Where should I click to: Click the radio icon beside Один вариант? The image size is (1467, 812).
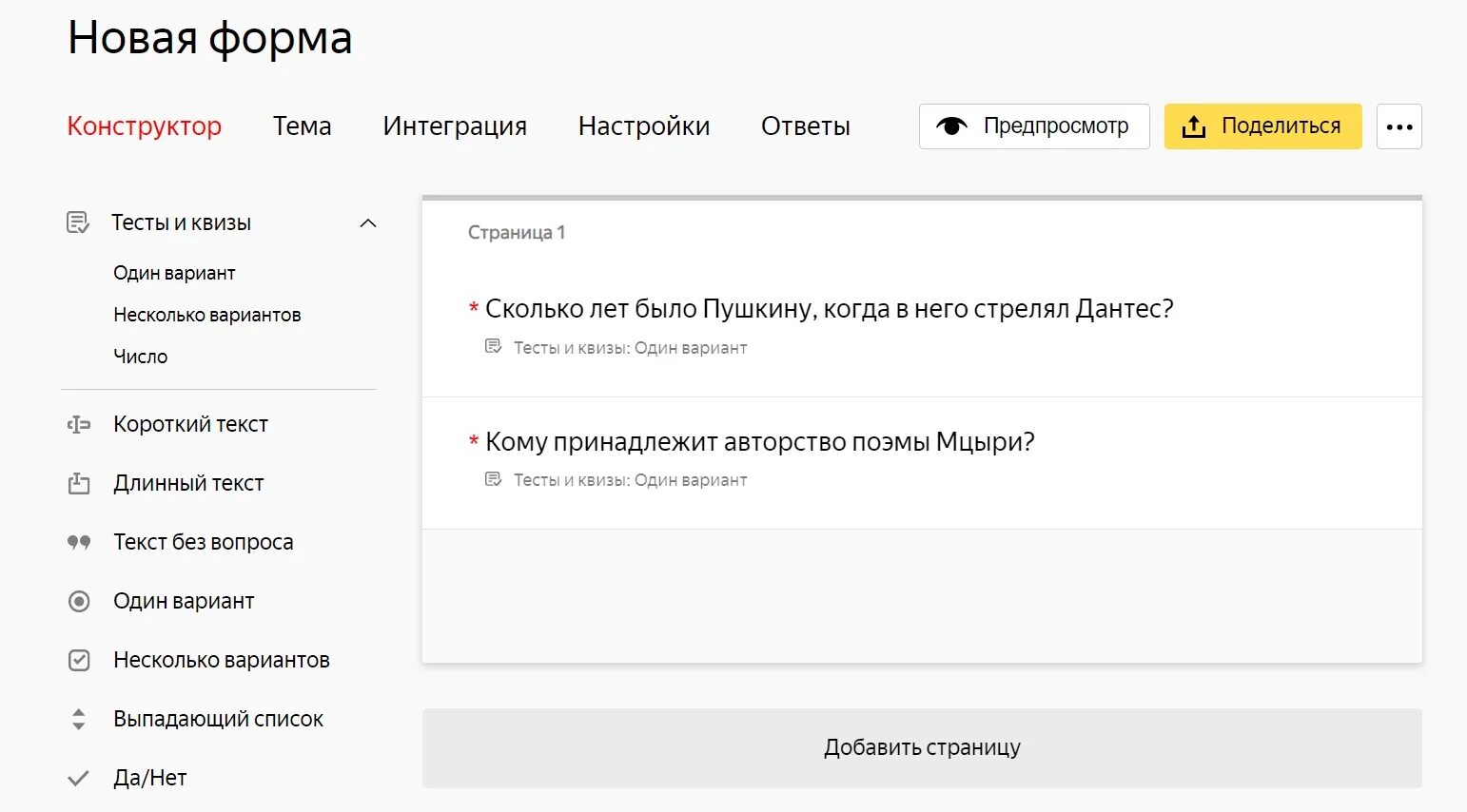[x=79, y=601]
